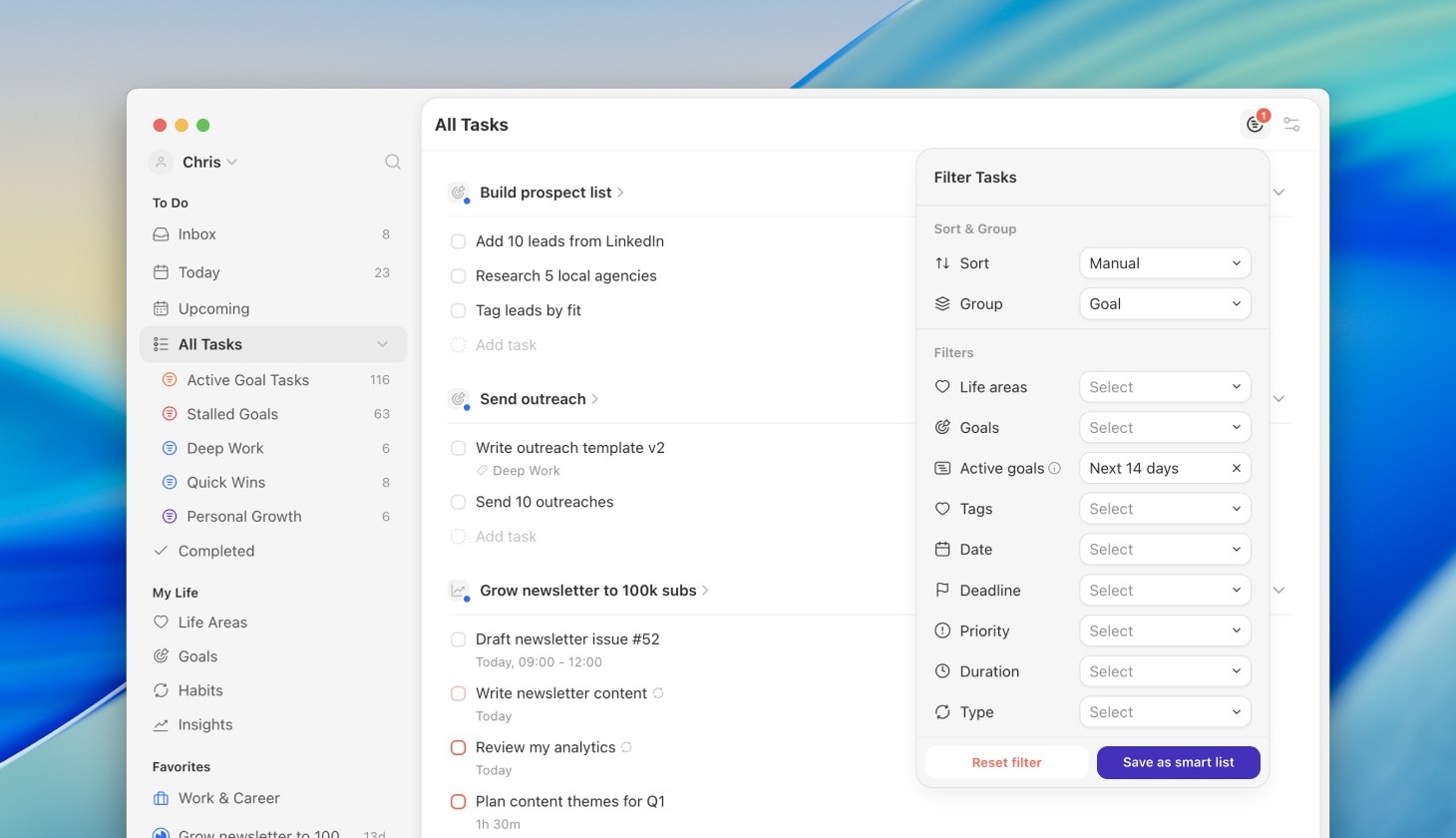Screen dimensions: 1456x838
Task: Check off Research 5 local agencies
Action: [459, 276]
